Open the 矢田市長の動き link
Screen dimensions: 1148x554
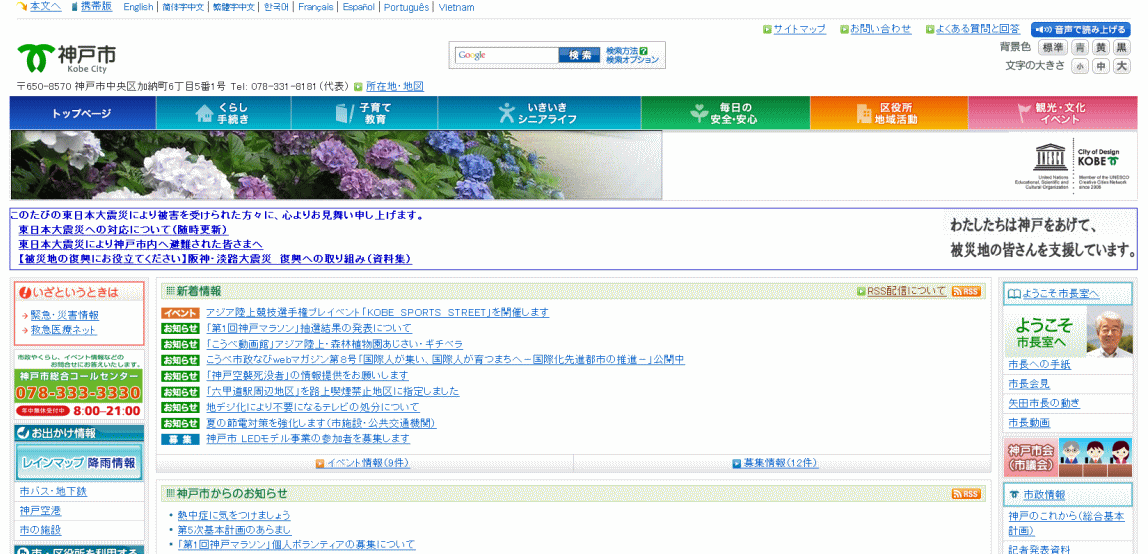tap(1044, 403)
